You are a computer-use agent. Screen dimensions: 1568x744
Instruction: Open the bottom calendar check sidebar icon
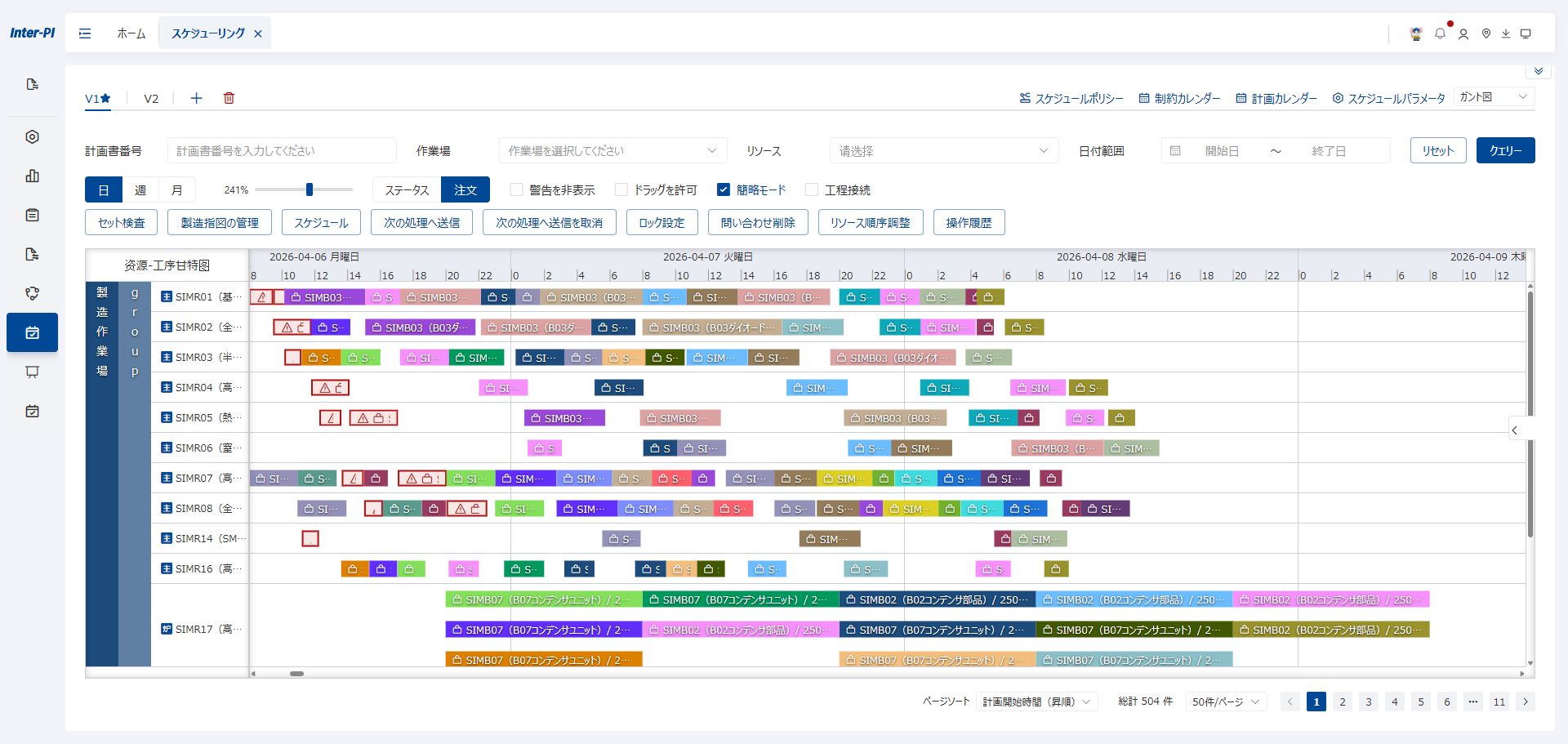pyautogui.click(x=33, y=411)
